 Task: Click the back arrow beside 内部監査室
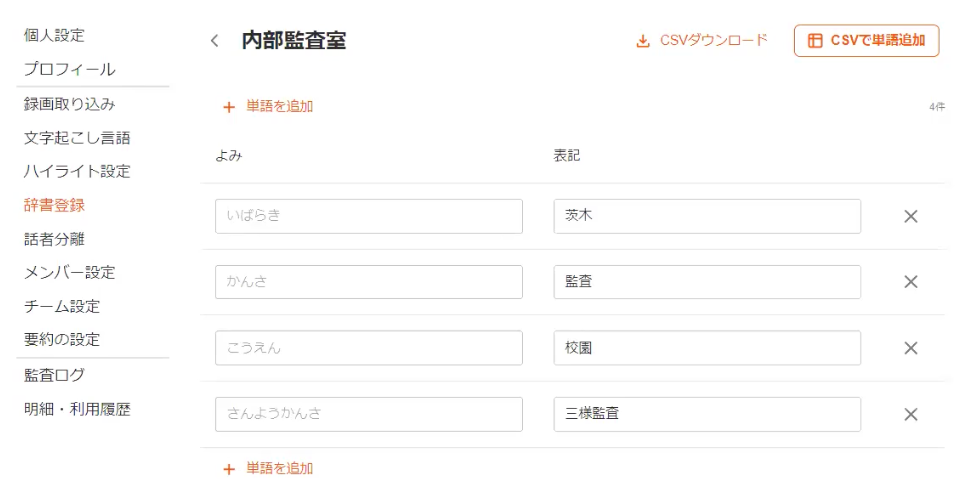point(214,41)
